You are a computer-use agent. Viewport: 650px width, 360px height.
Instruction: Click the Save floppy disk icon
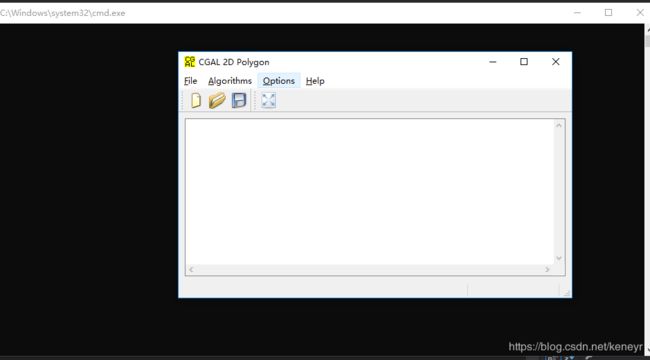[x=239, y=100]
